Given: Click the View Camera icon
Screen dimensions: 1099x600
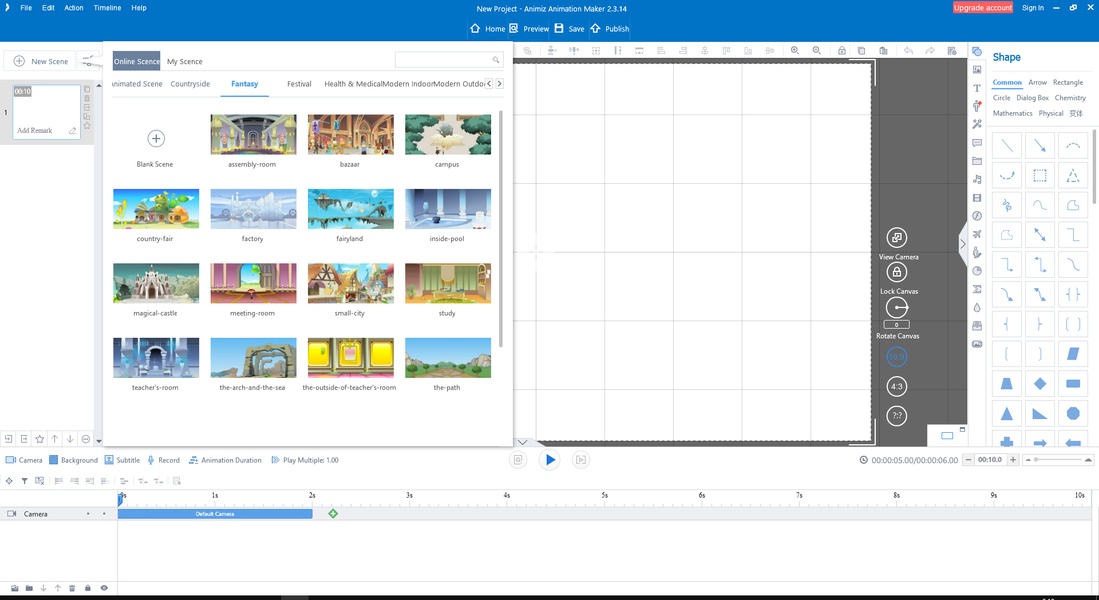Looking at the screenshot, I should [x=897, y=238].
